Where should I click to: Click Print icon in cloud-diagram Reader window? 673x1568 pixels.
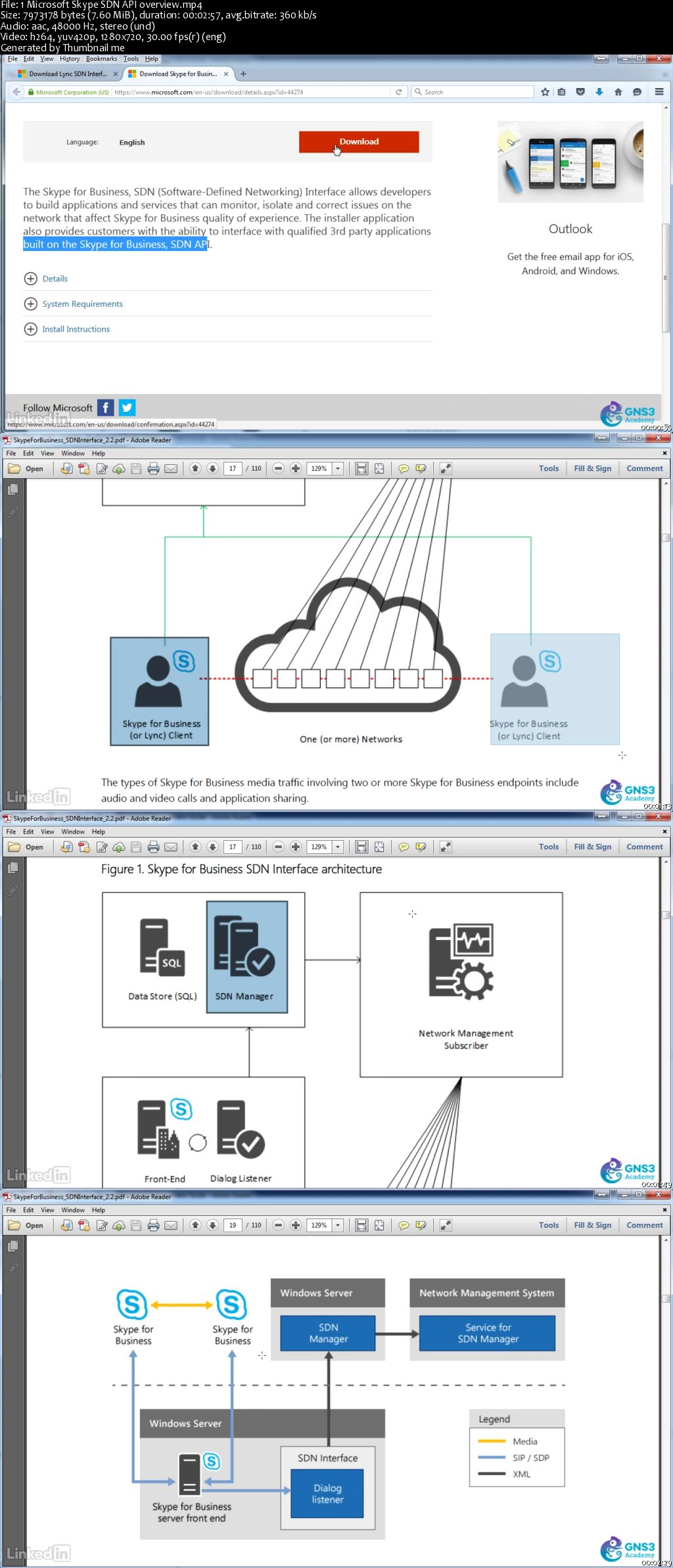pyautogui.click(x=153, y=469)
